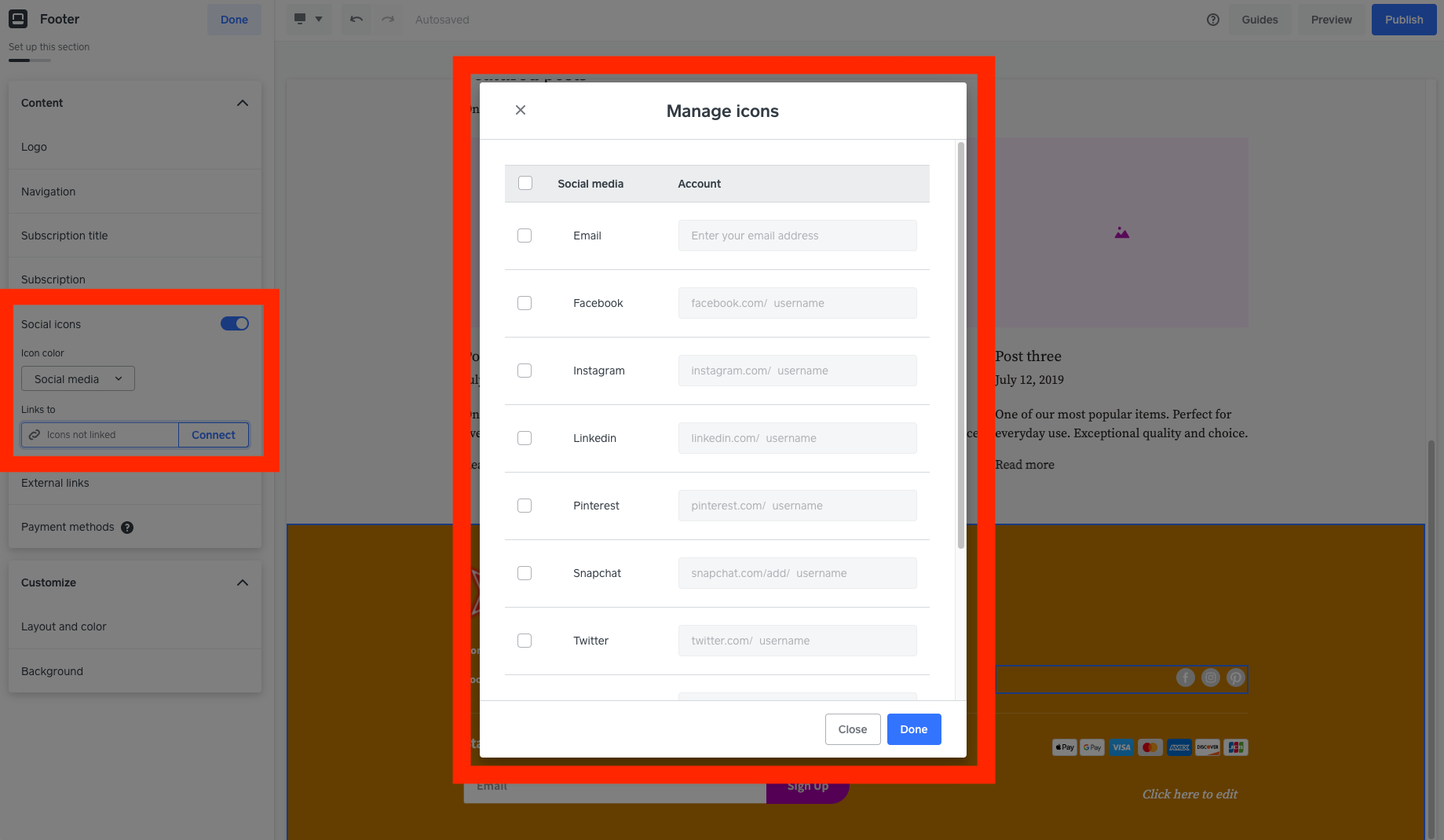Click the JCB payment icon

(1236, 747)
